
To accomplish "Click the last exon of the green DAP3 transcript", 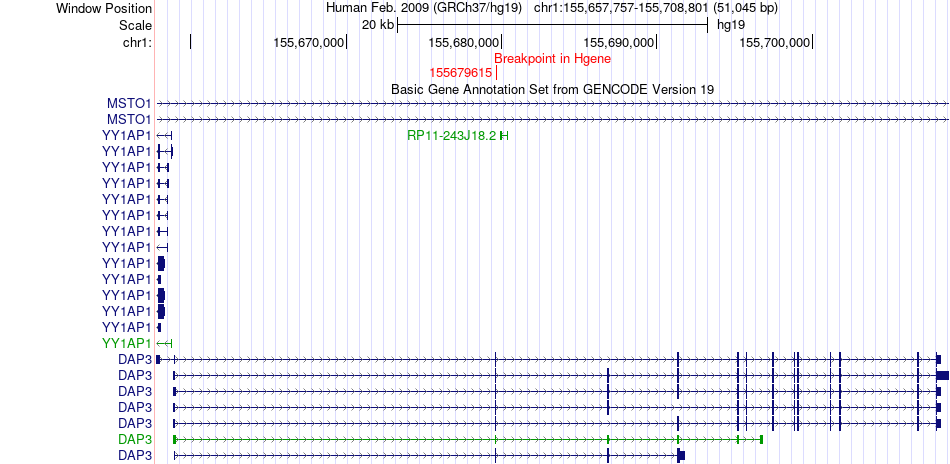I will click(761, 439).
